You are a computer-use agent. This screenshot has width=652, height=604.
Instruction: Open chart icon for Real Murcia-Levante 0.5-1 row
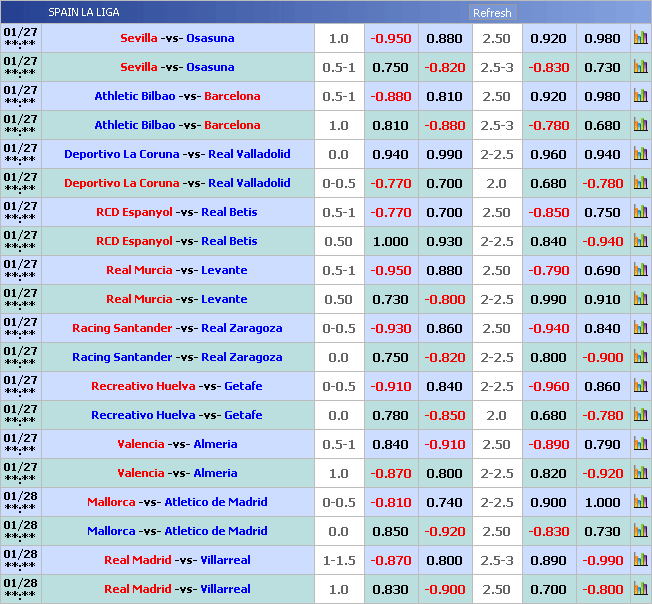640,270
